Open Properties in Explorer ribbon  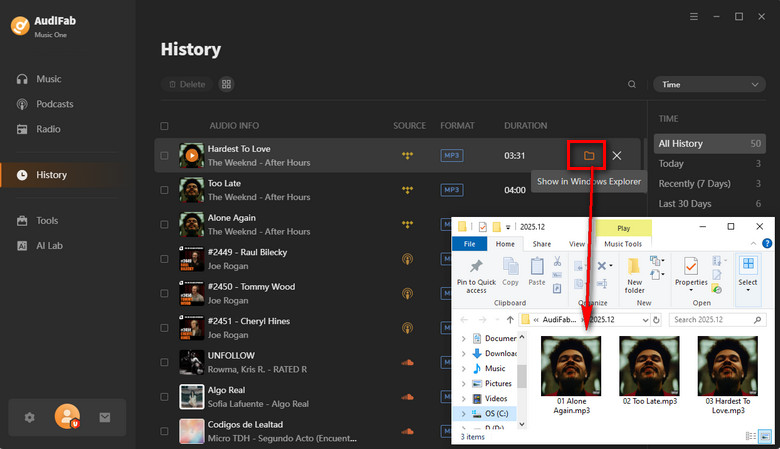pyautogui.click(x=691, y=274)
